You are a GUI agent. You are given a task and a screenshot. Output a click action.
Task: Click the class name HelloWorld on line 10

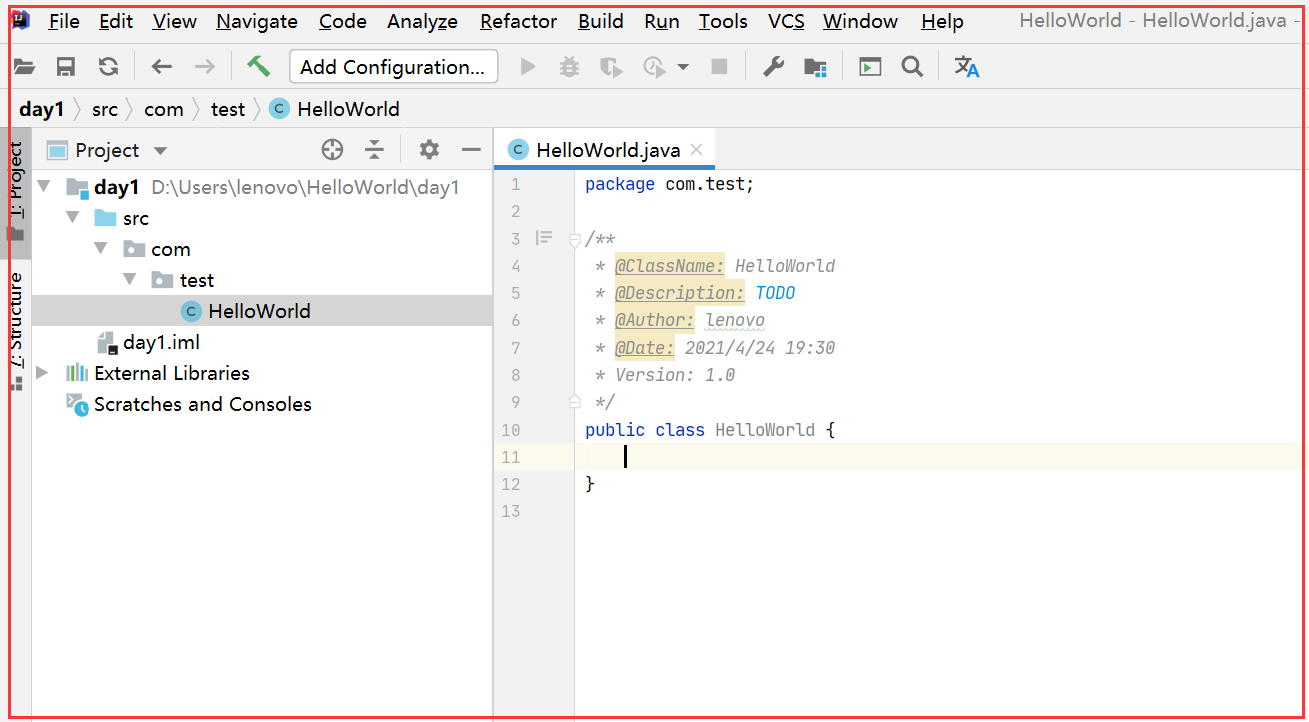[x=765, y=430]
